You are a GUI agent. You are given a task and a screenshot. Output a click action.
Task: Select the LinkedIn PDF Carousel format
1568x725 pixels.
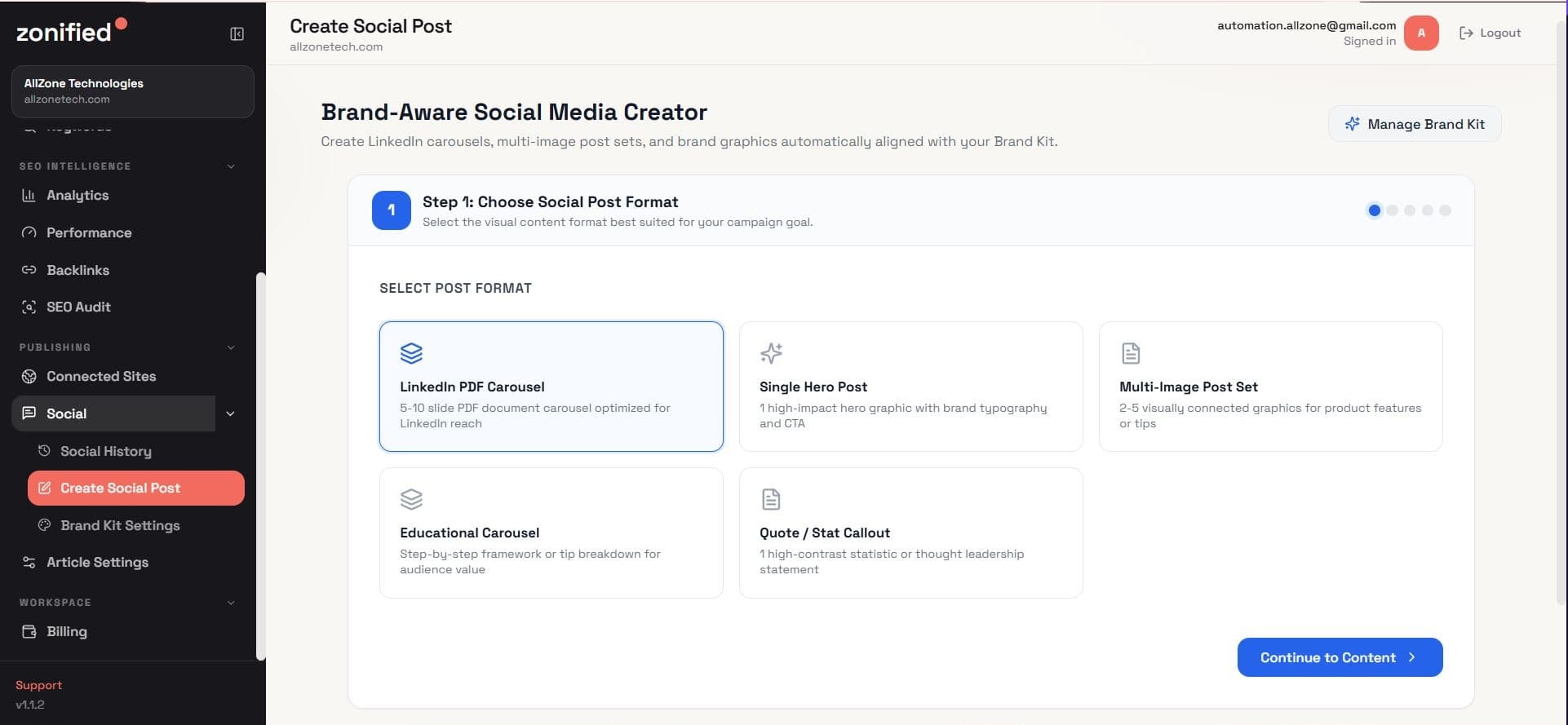coord(551,386)
